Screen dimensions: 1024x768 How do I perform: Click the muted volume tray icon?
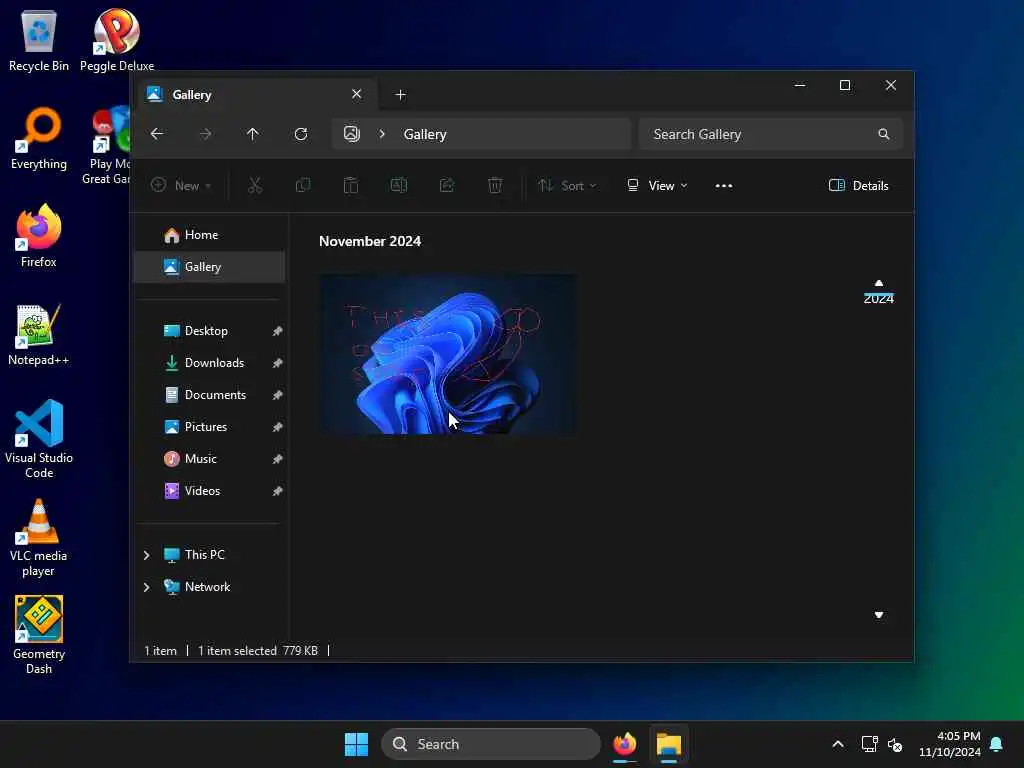pos(895,744)
